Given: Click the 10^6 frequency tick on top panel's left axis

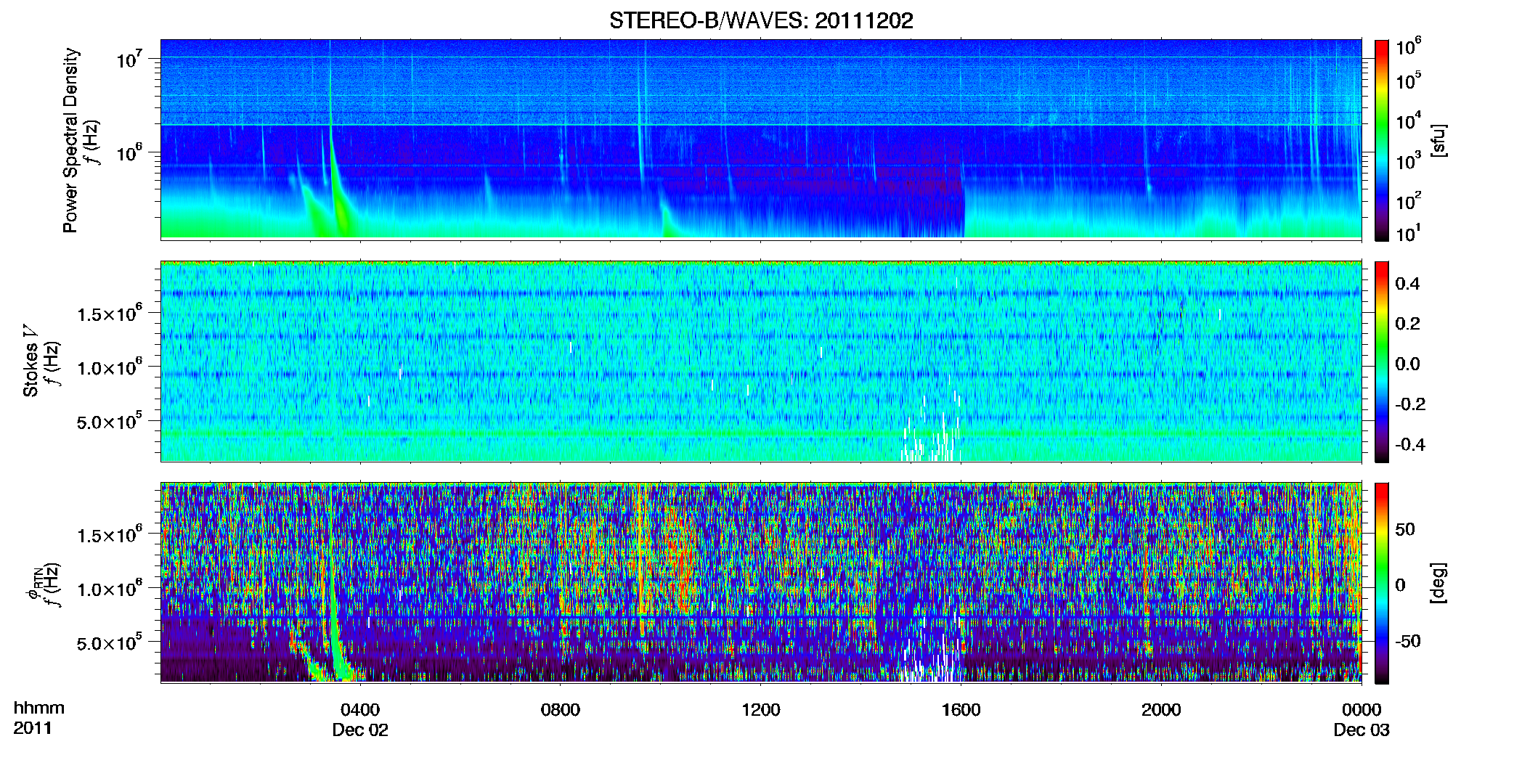Looking at the screenshot, I should click(x=129, y=153).
